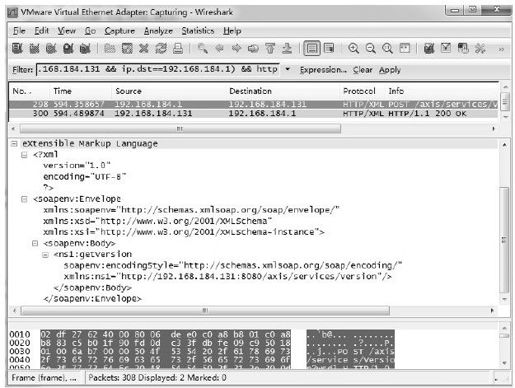Show hidden toolbar items chevron
The width and height of the screenshot is (515, 388).
[501, 49]
